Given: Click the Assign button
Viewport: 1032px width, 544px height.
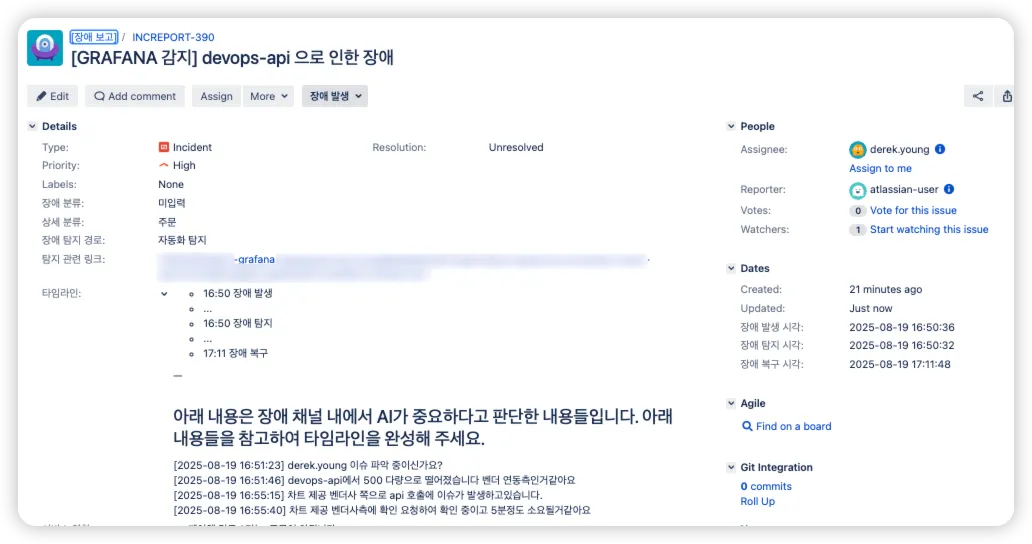Looking at the screenshot, I should (x=217, y=96).
